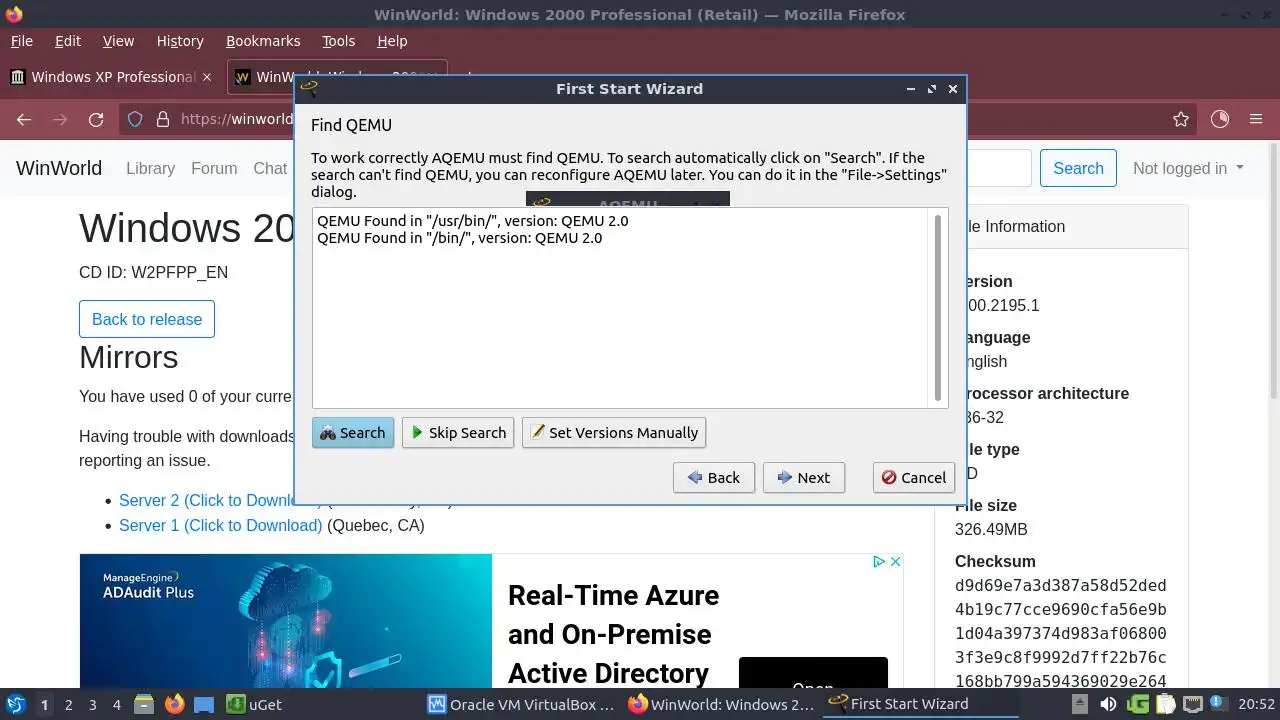Switch to workspace 1

[44, 705]
